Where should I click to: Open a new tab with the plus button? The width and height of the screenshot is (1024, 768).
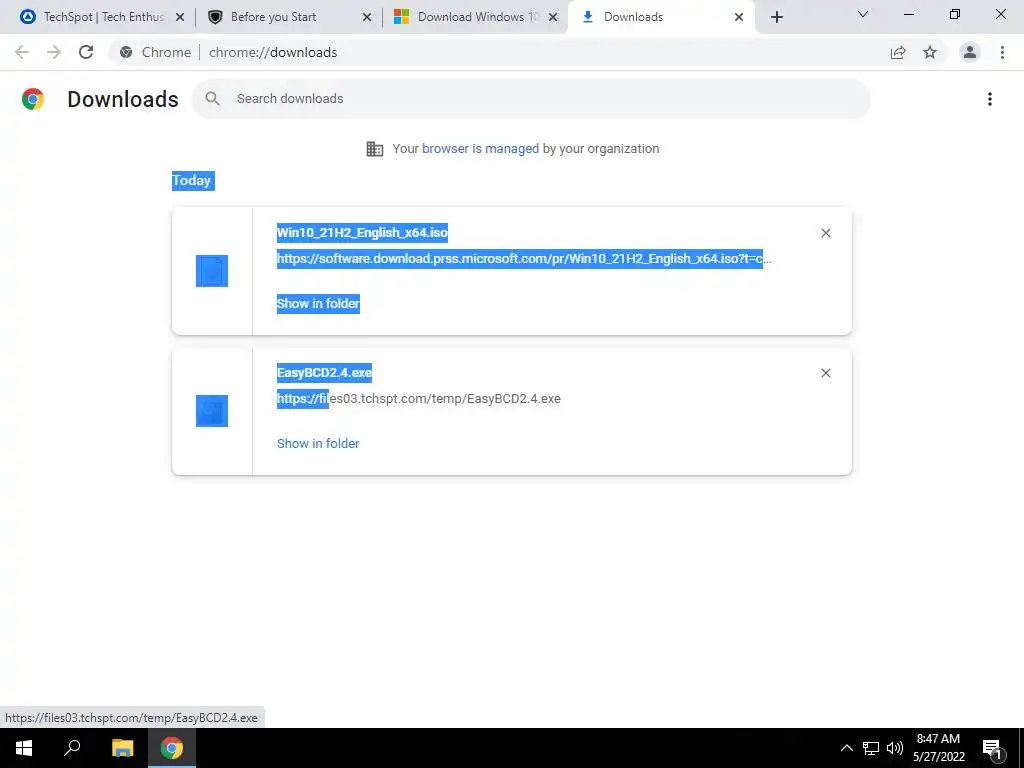click(x=776, y=17)
